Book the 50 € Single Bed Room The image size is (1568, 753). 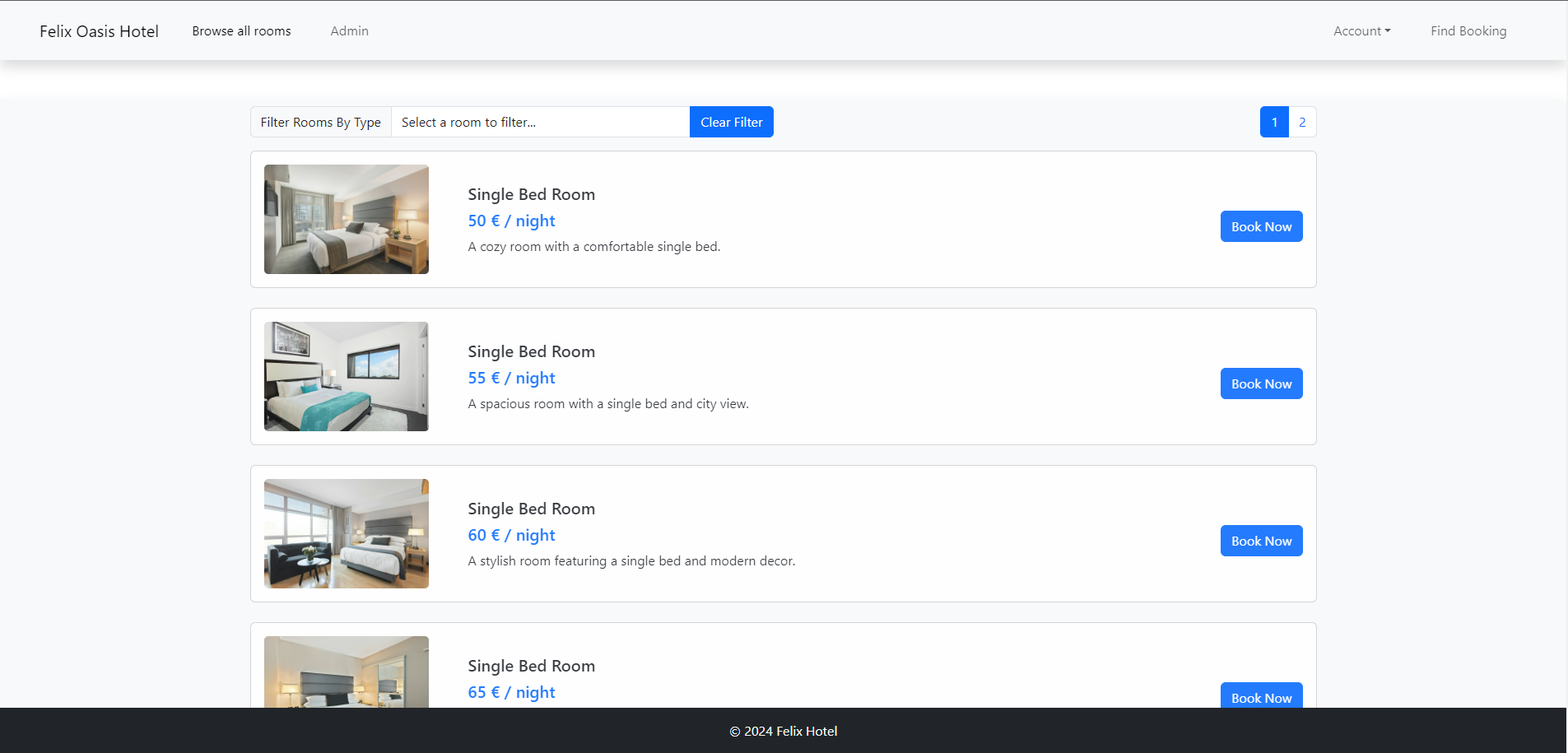tap(1261, 225)
